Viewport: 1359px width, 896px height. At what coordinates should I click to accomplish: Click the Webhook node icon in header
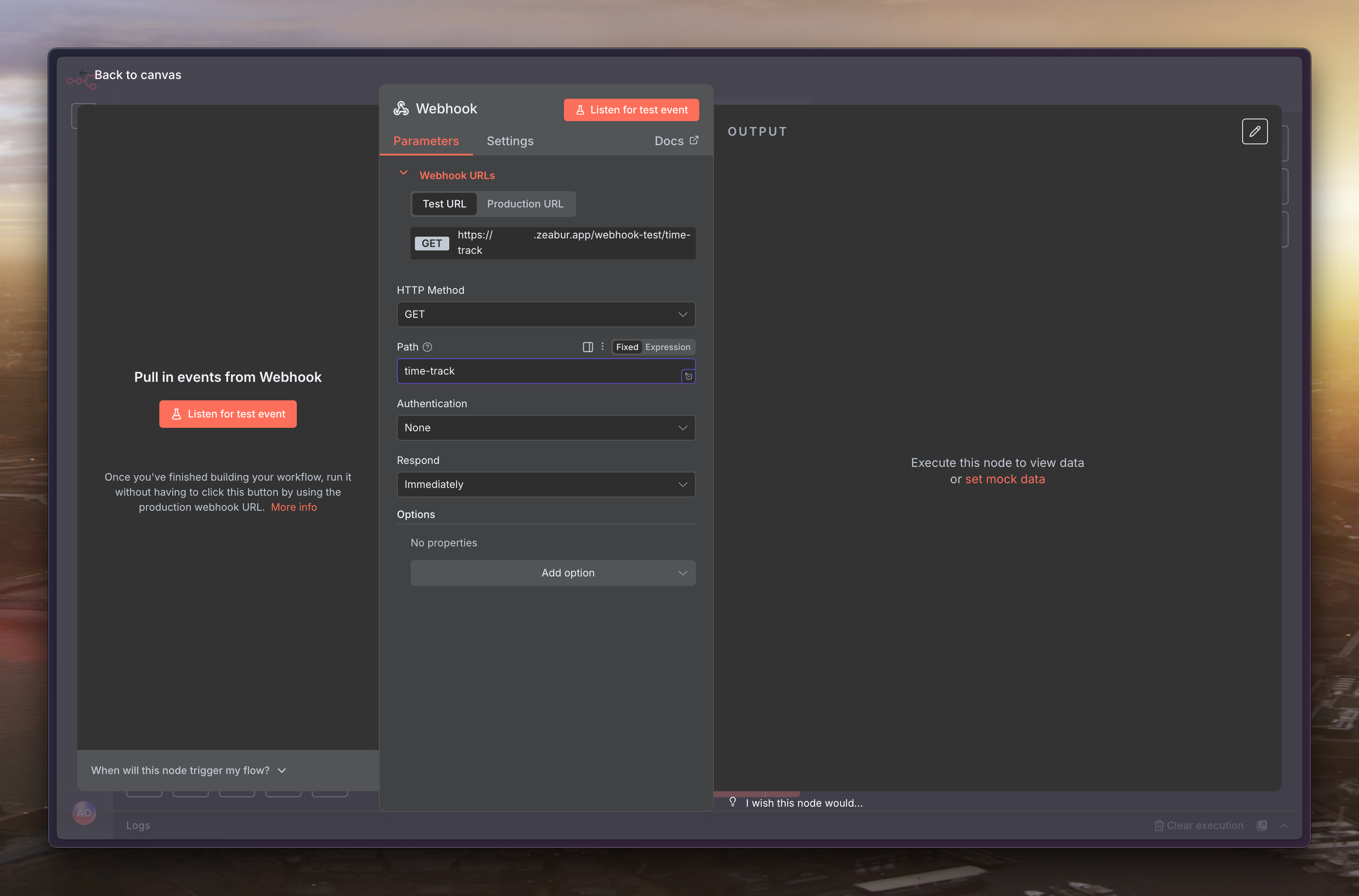[401, 109]
